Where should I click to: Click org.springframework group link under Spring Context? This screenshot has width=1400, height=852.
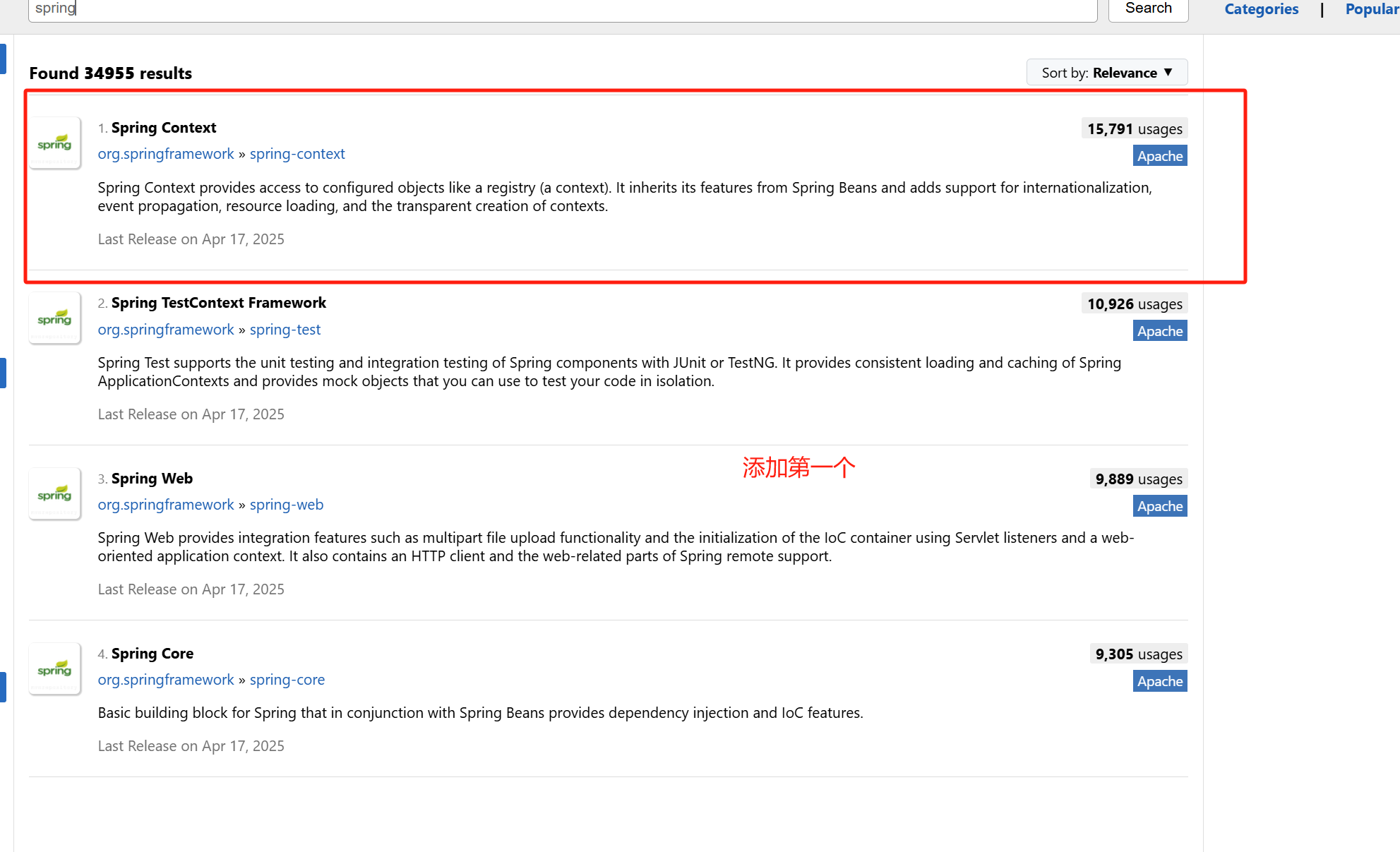click(x=166, y=154)
